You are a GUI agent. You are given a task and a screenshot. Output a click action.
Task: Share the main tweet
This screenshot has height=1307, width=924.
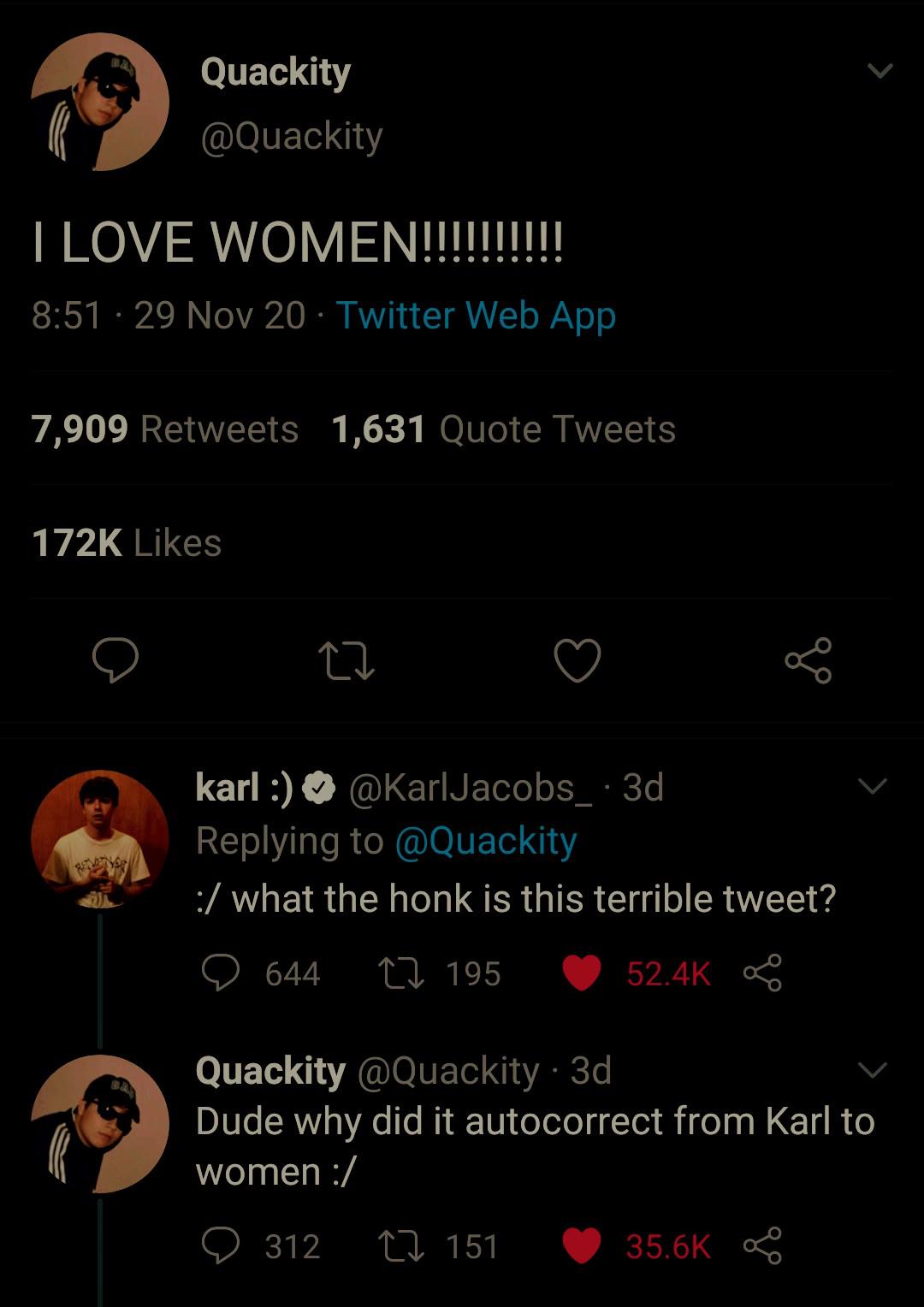tap(808, 660)
